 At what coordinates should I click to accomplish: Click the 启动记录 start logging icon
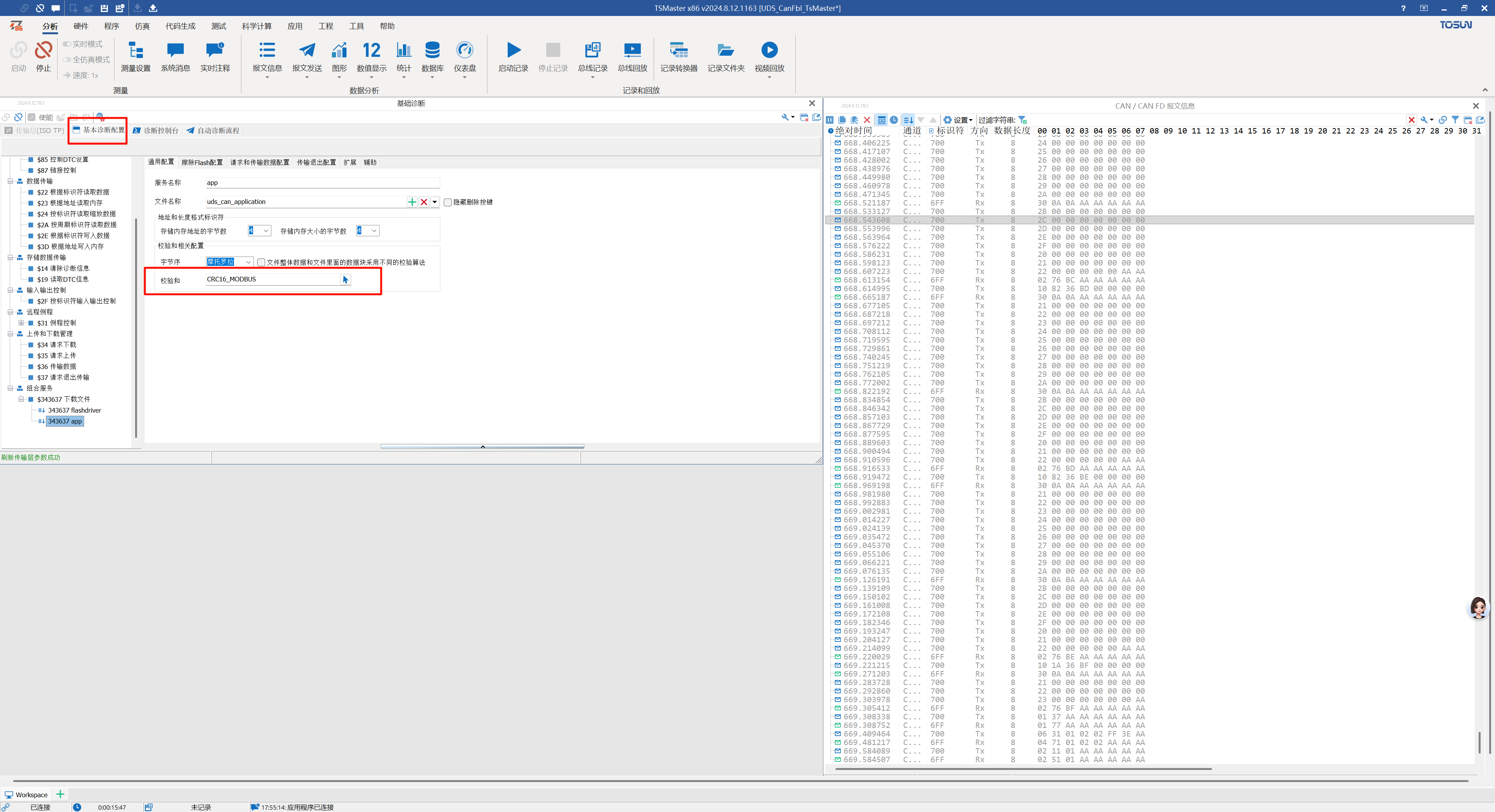click(x=513, y=51)
